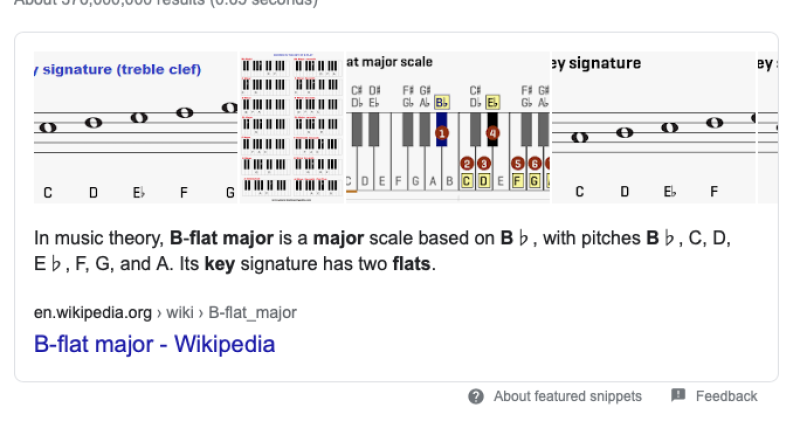Click the yellow F key label on piano
800x421 pixels.
[x=518, y=181]
